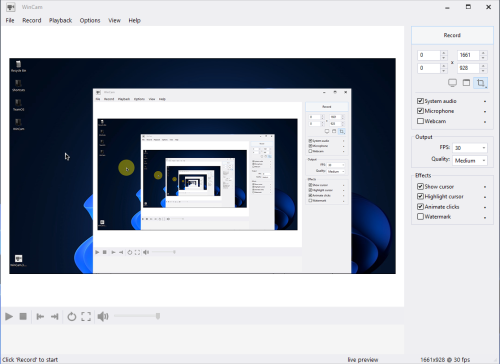Open the Quality dropdown showing Medium
500x364 pixels.
(x=470, y=160)
